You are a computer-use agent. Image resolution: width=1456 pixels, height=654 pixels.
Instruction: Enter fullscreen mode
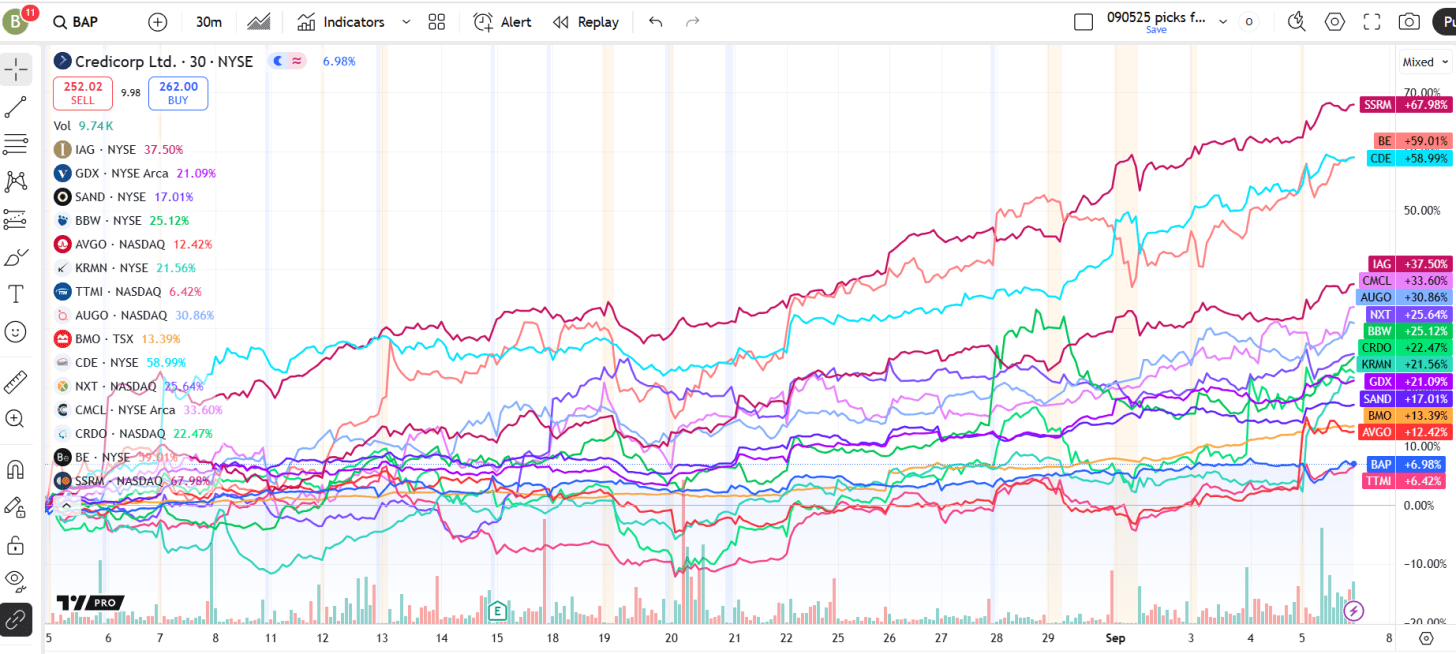point(1372,22)
